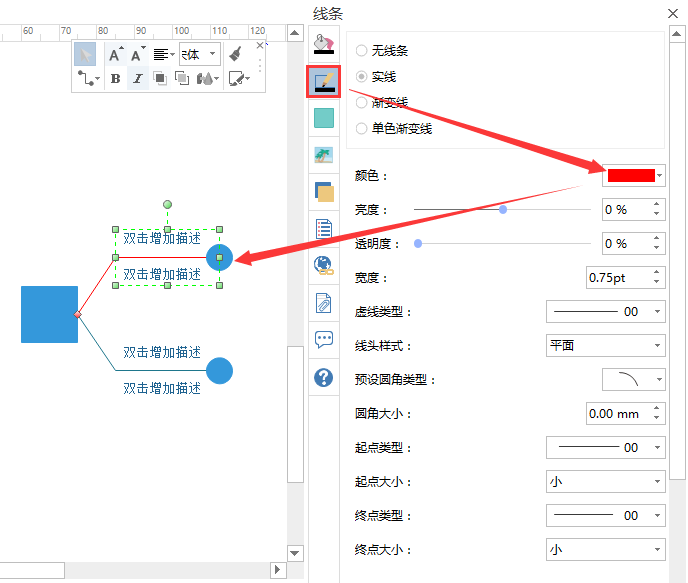
Task: Increase the 亮度 percentage value
Action: [656, 204]
